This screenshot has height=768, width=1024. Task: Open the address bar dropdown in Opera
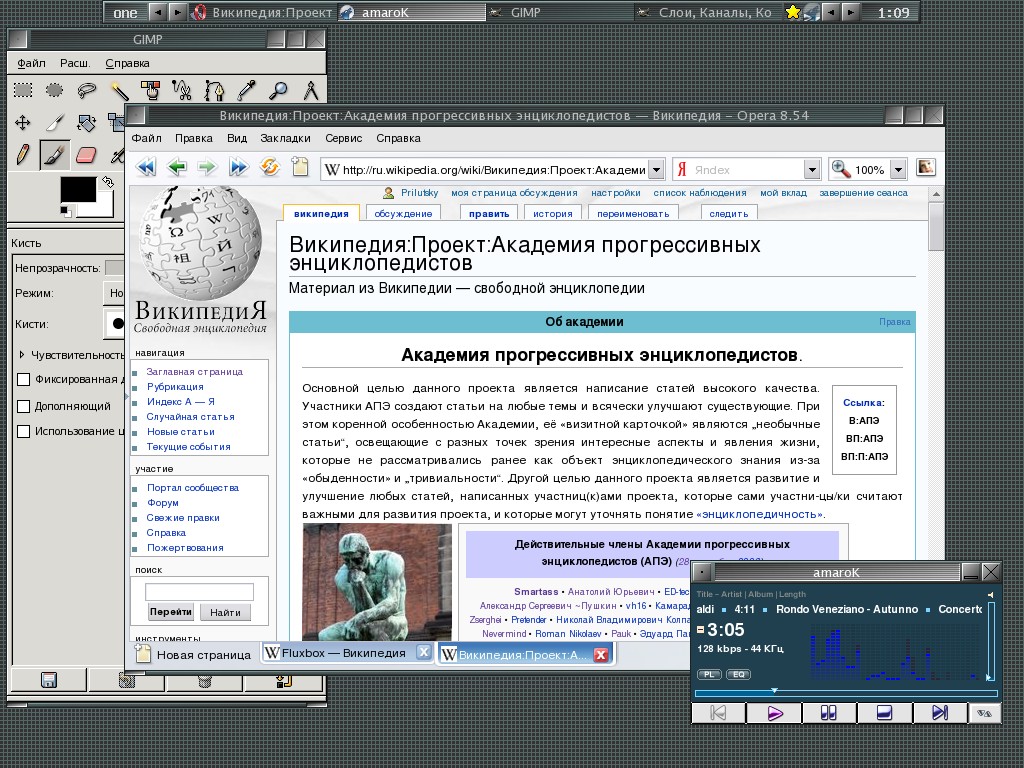click(x=656, y=170)
